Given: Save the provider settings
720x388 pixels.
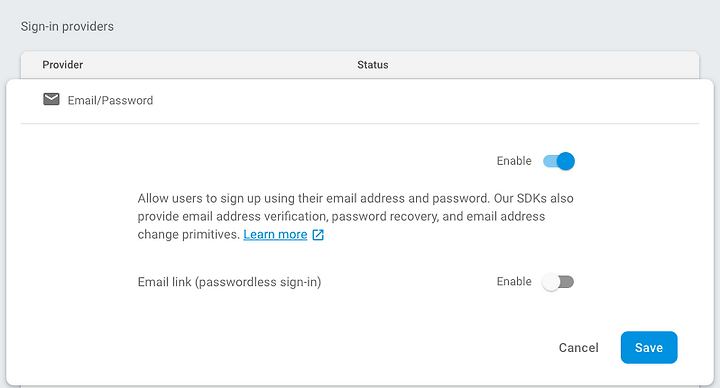Looking at the screenshot, I should [x=649, y=348].
